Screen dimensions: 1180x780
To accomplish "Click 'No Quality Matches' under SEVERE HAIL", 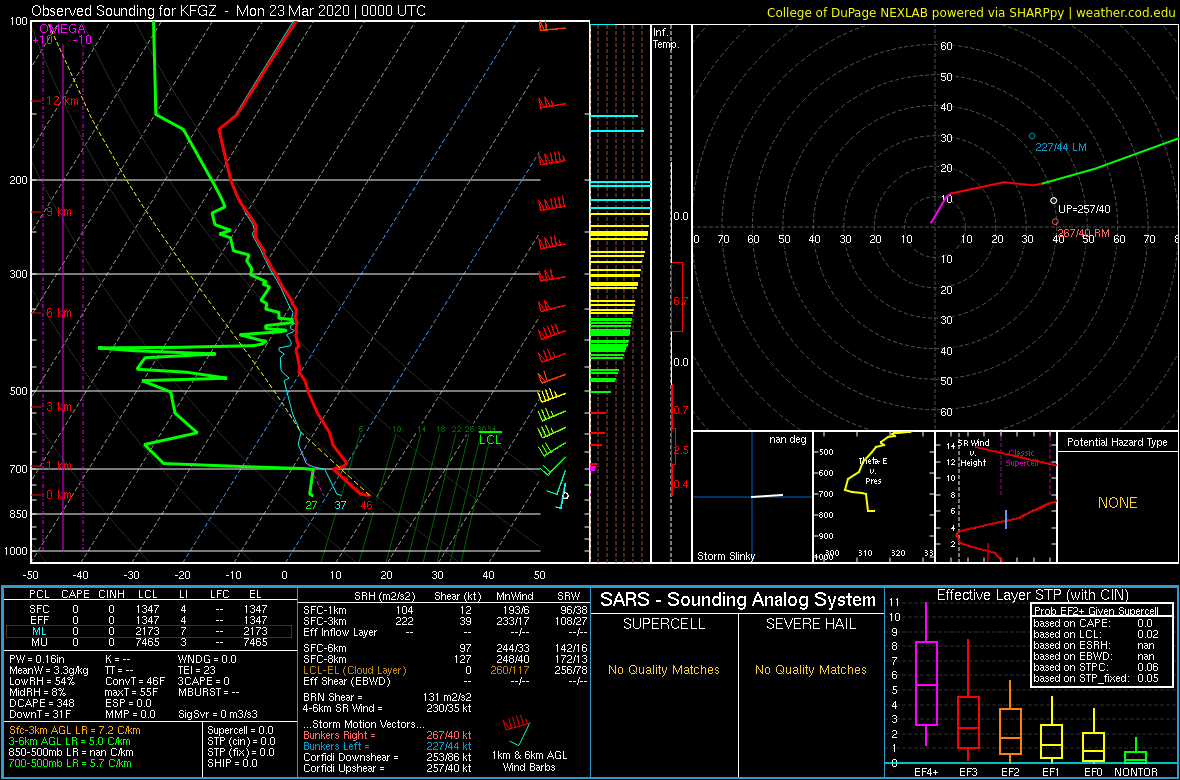I will tap(812, 670).
